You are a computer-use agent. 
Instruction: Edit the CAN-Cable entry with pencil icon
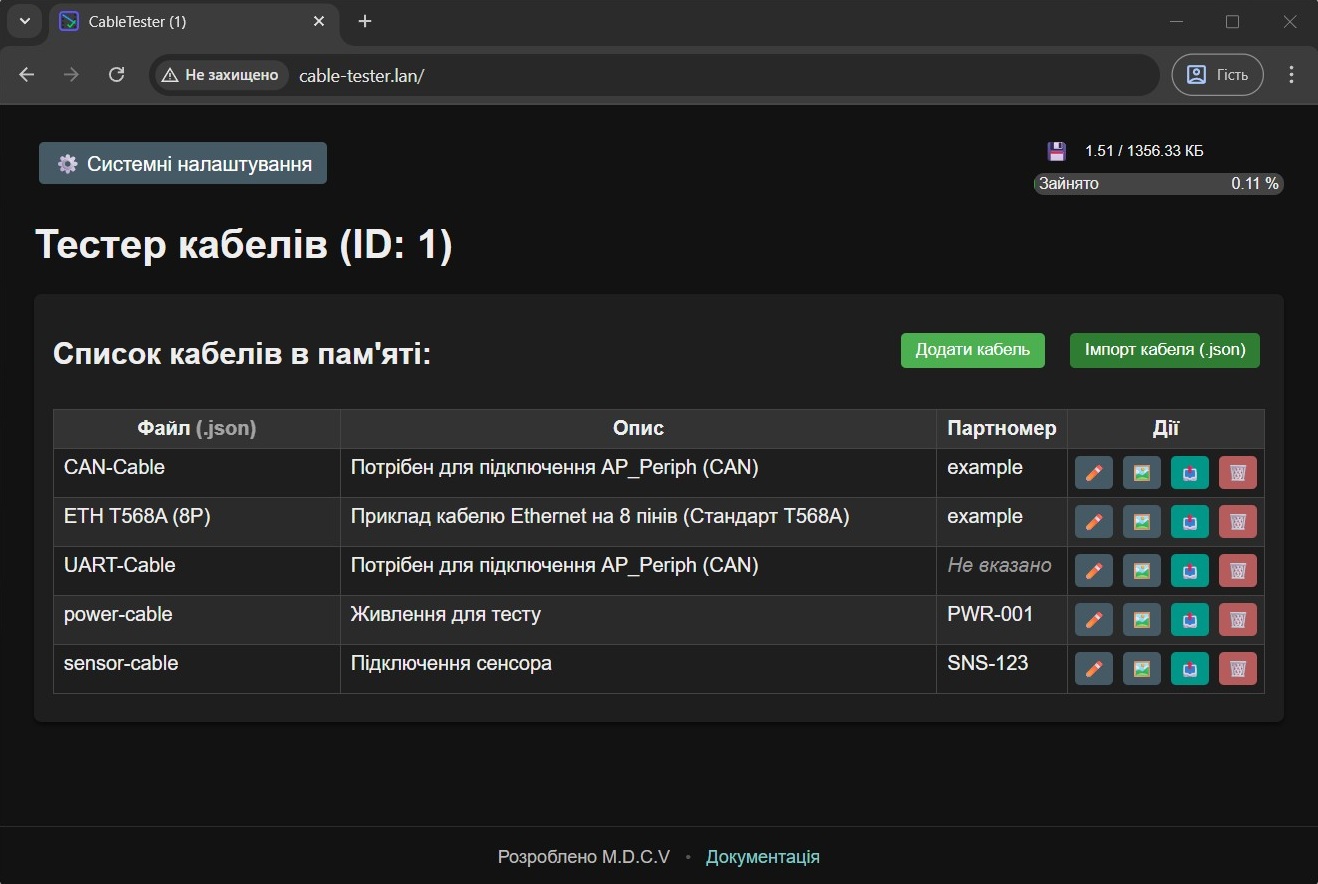pos(1093,473)
